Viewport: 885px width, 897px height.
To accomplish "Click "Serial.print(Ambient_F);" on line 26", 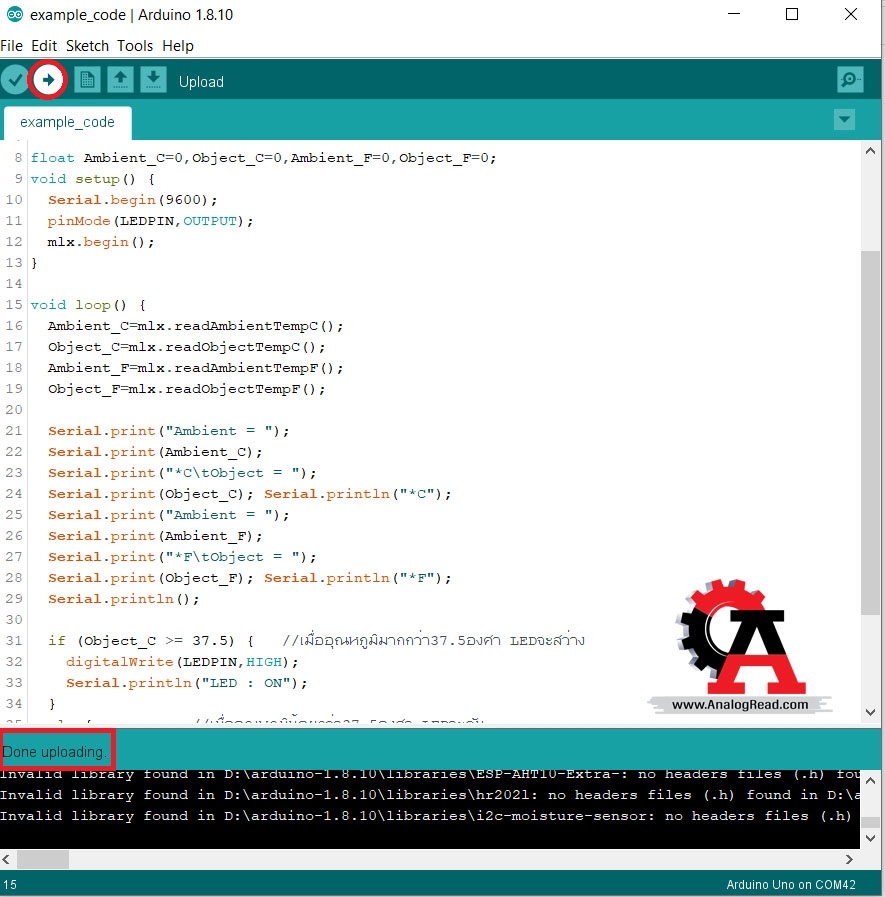I will click(156, 536).
